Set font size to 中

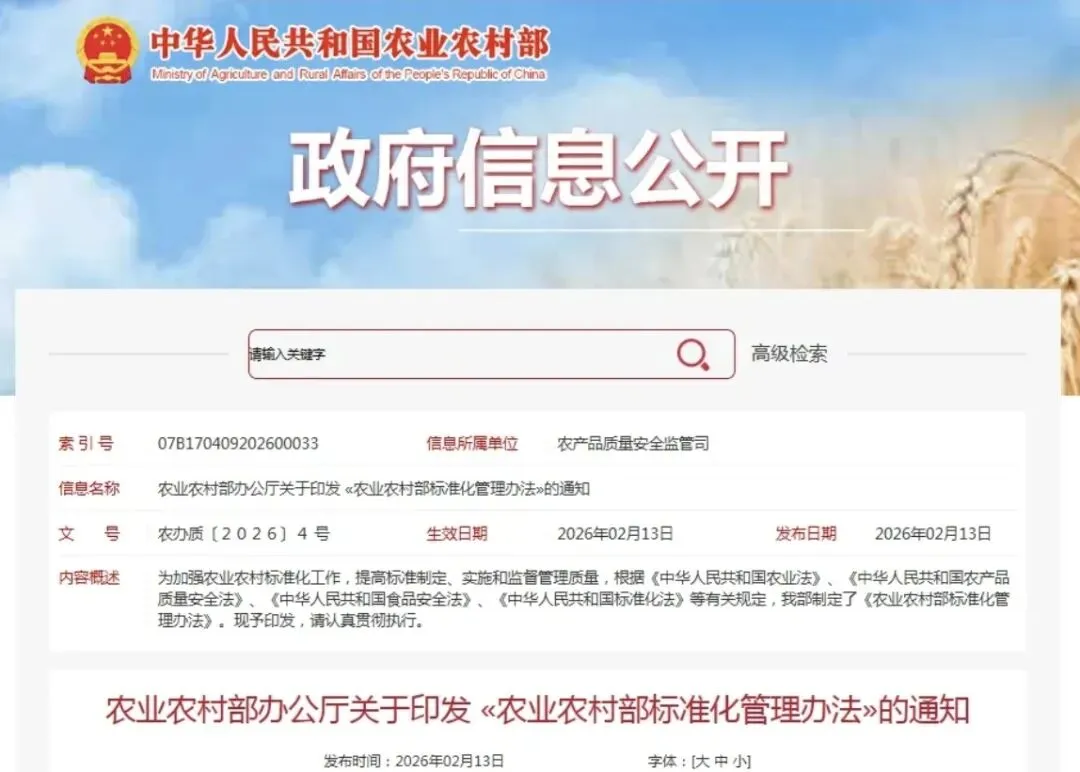coord(720,761)
